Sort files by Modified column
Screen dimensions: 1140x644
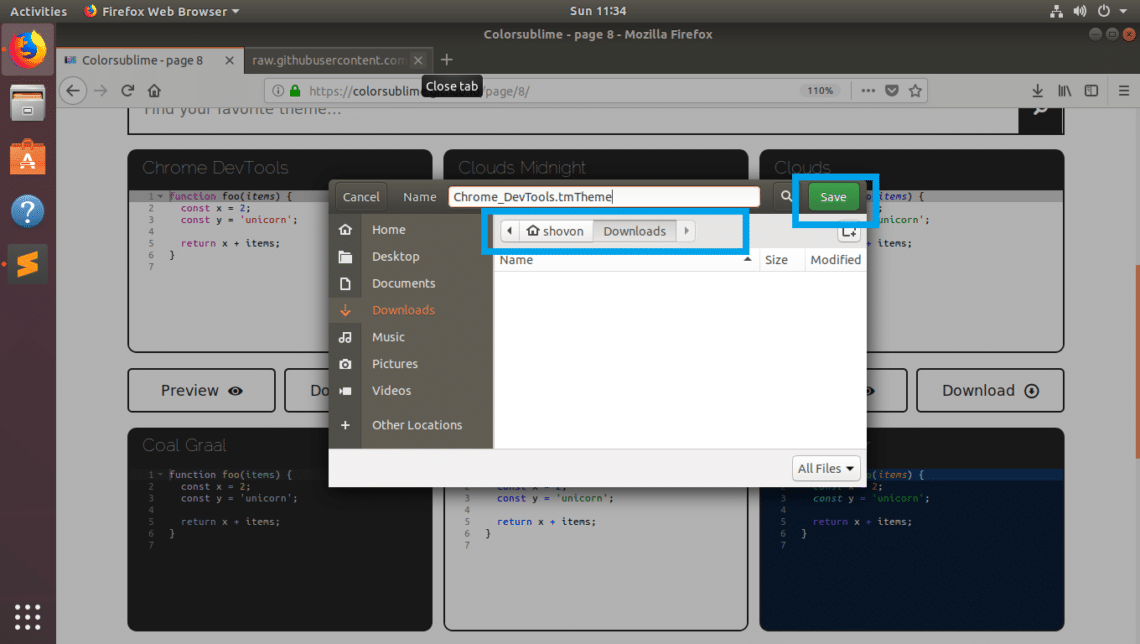pyautogui.click(x=835, y=260)
